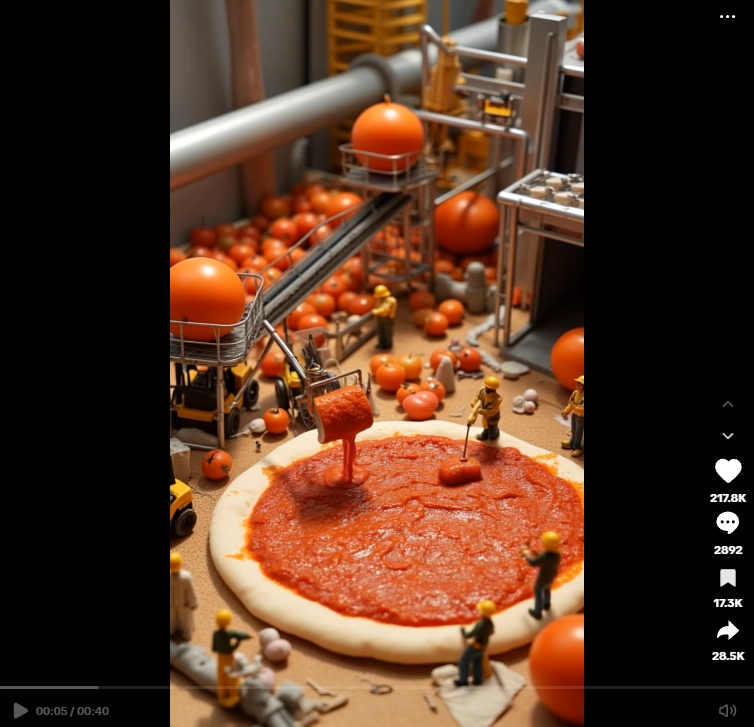Viewport: 754px width, 727px height.
Task: Click the 217.8K likes count
Action: 728,498
